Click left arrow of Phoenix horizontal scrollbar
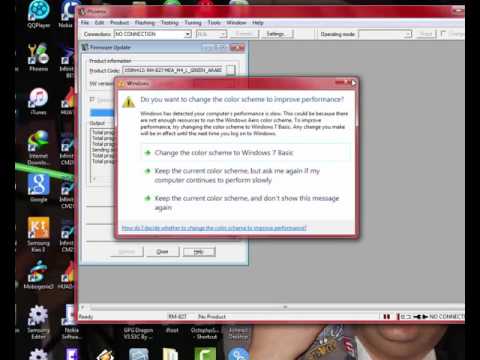 point(83,307)
